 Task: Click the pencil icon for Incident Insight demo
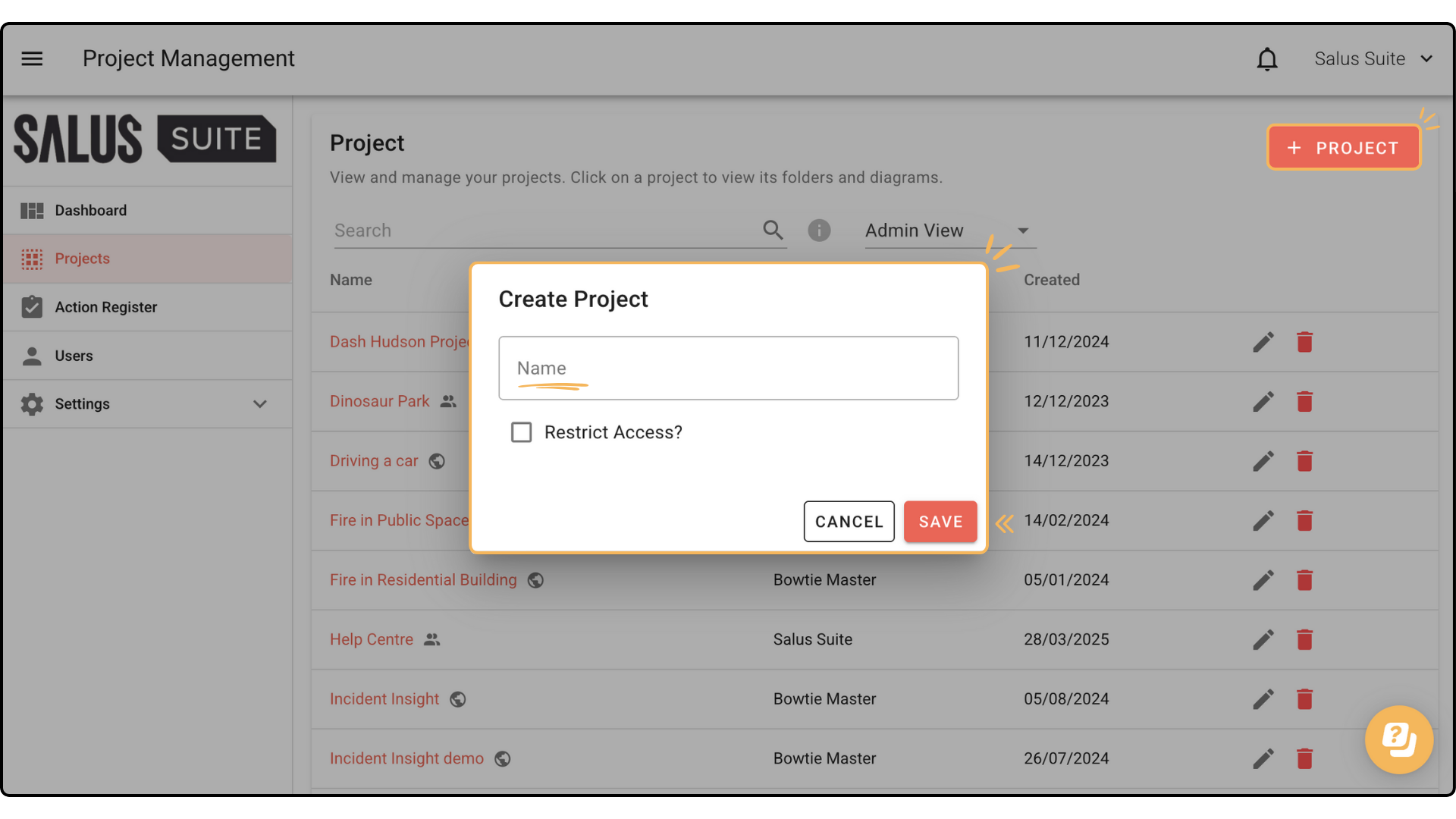point(1263,758)
